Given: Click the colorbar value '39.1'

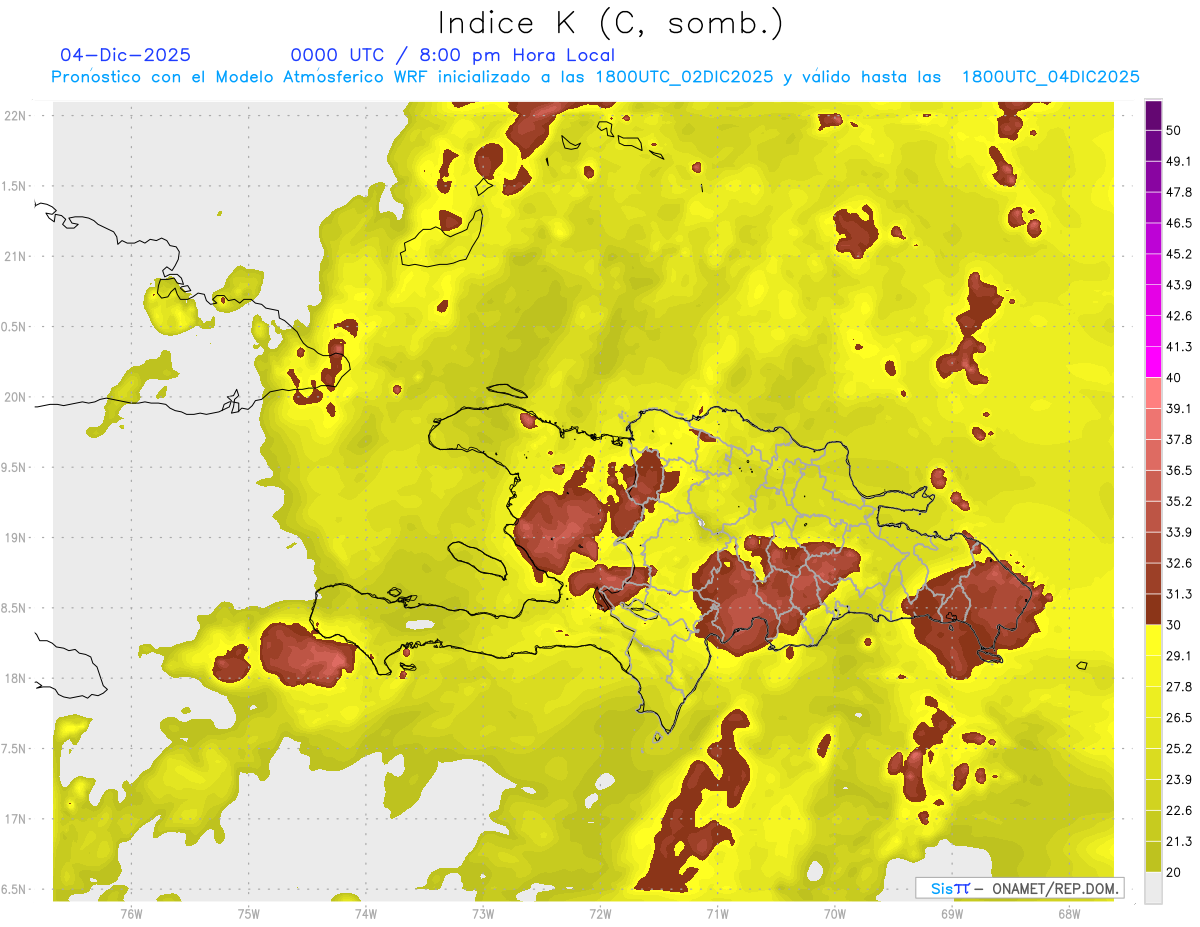Looking at the screenshot, I should tap(1178, 408).
